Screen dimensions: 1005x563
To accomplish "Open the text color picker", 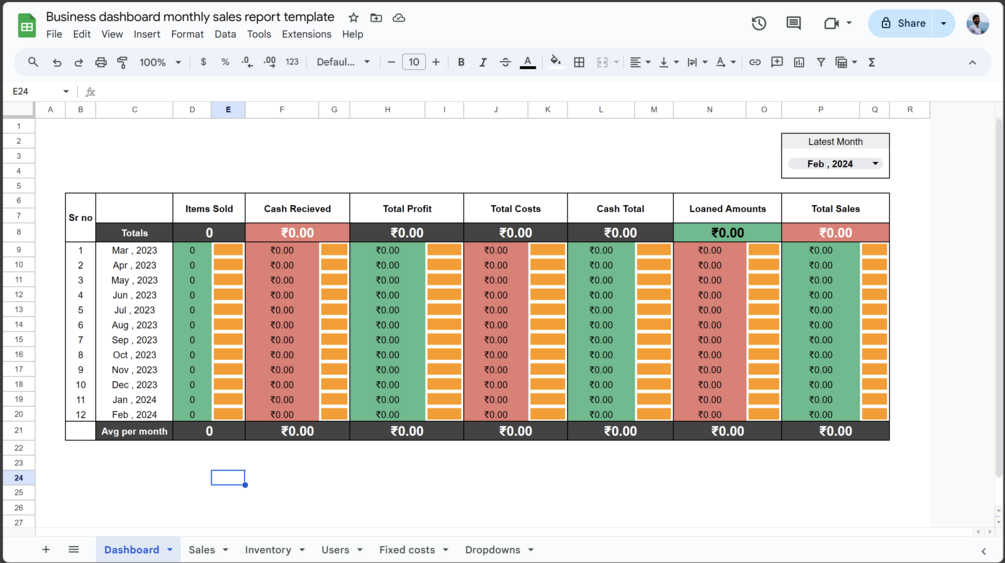I will tap(527, 62).
